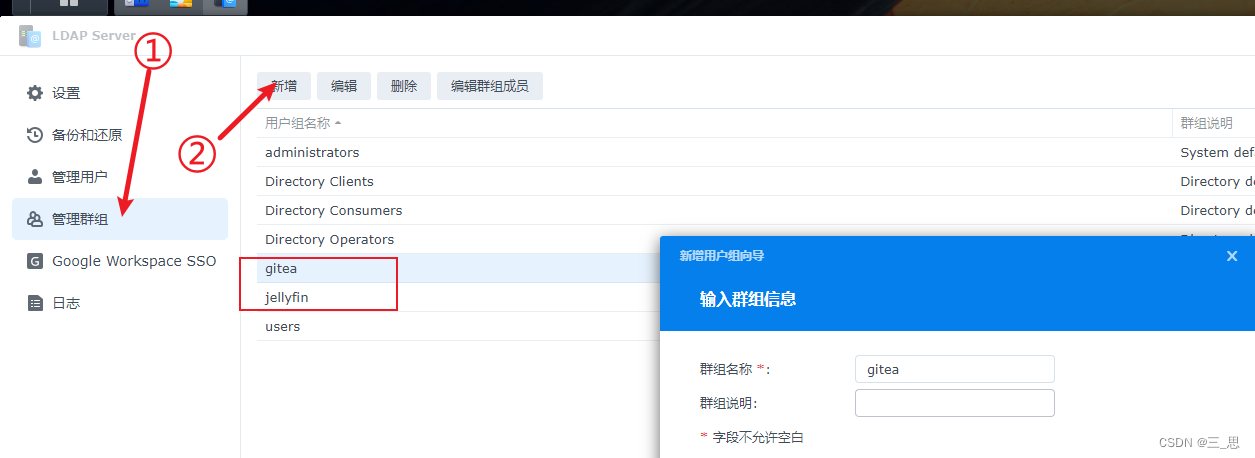The height and width of the screenshot is (458, 1255).
Task: Click 编辑群组成员 to edit members
Action: click(490, 86)
